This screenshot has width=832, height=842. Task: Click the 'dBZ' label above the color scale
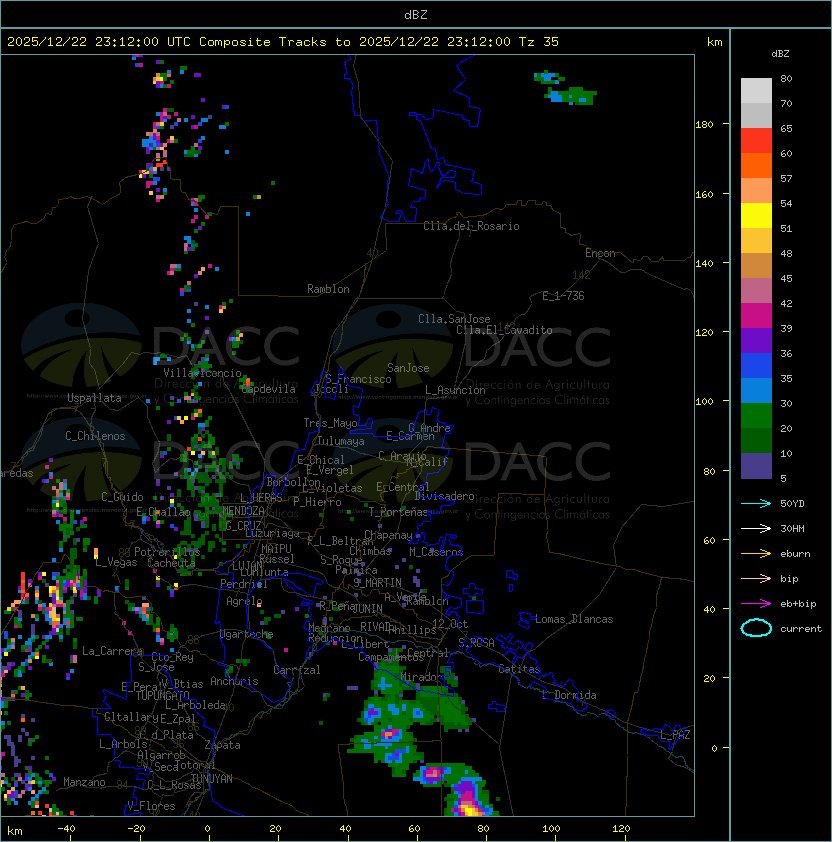(x=780, y=54)
